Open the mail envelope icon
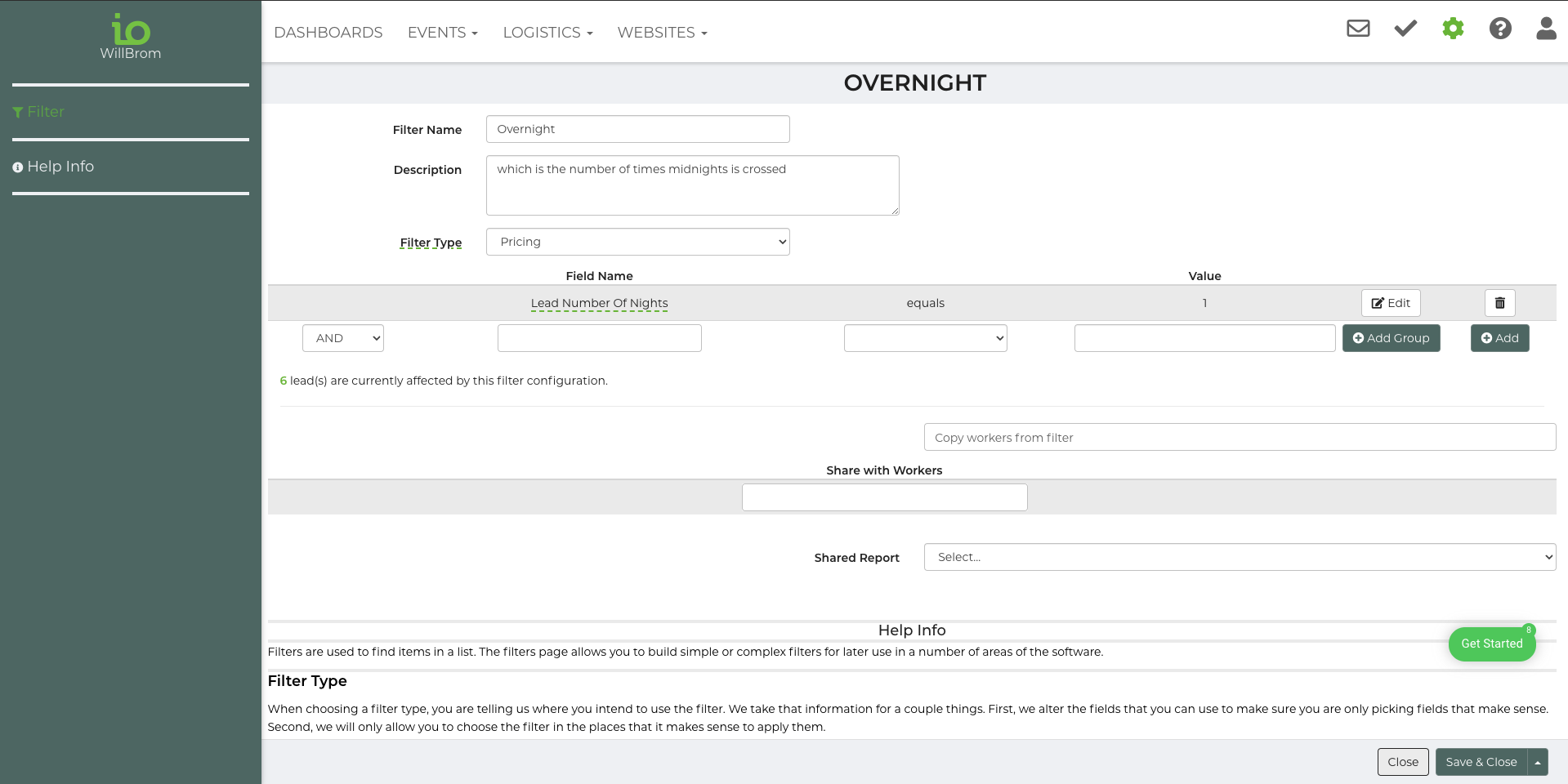The height and width of the screenshot is (784, 1568). point(1358,29)
